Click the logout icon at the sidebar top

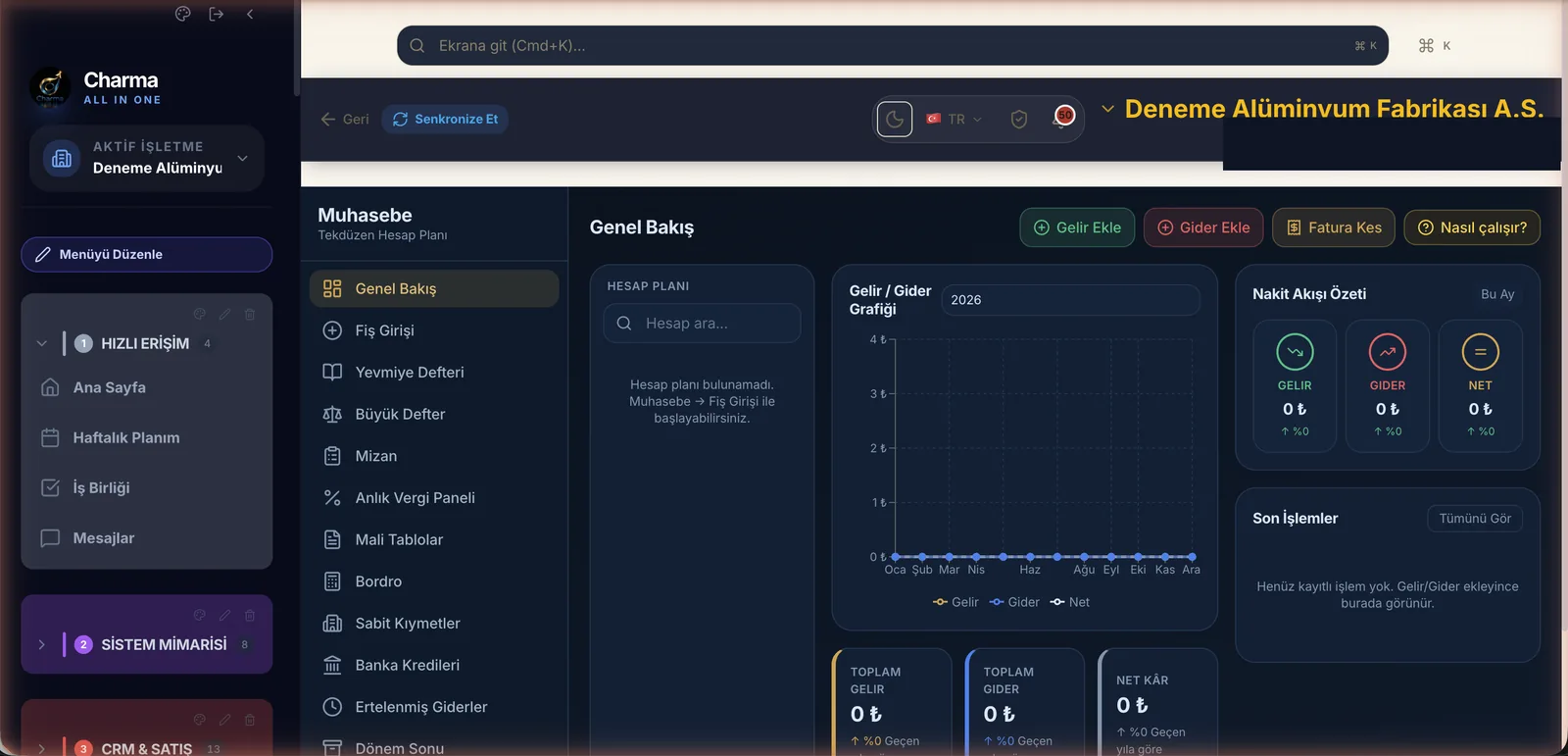point(217,14)
